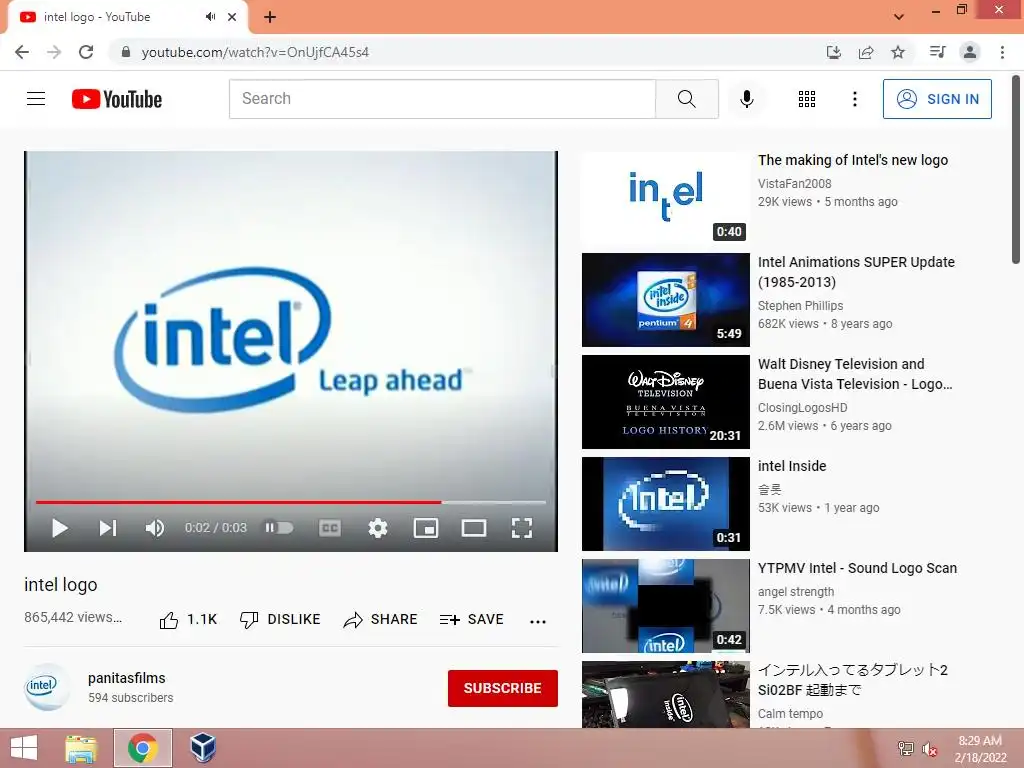This screenshot has height=768, width=1024.
Task: Click the muted volume tray icon
Action: tap(929, 749)
